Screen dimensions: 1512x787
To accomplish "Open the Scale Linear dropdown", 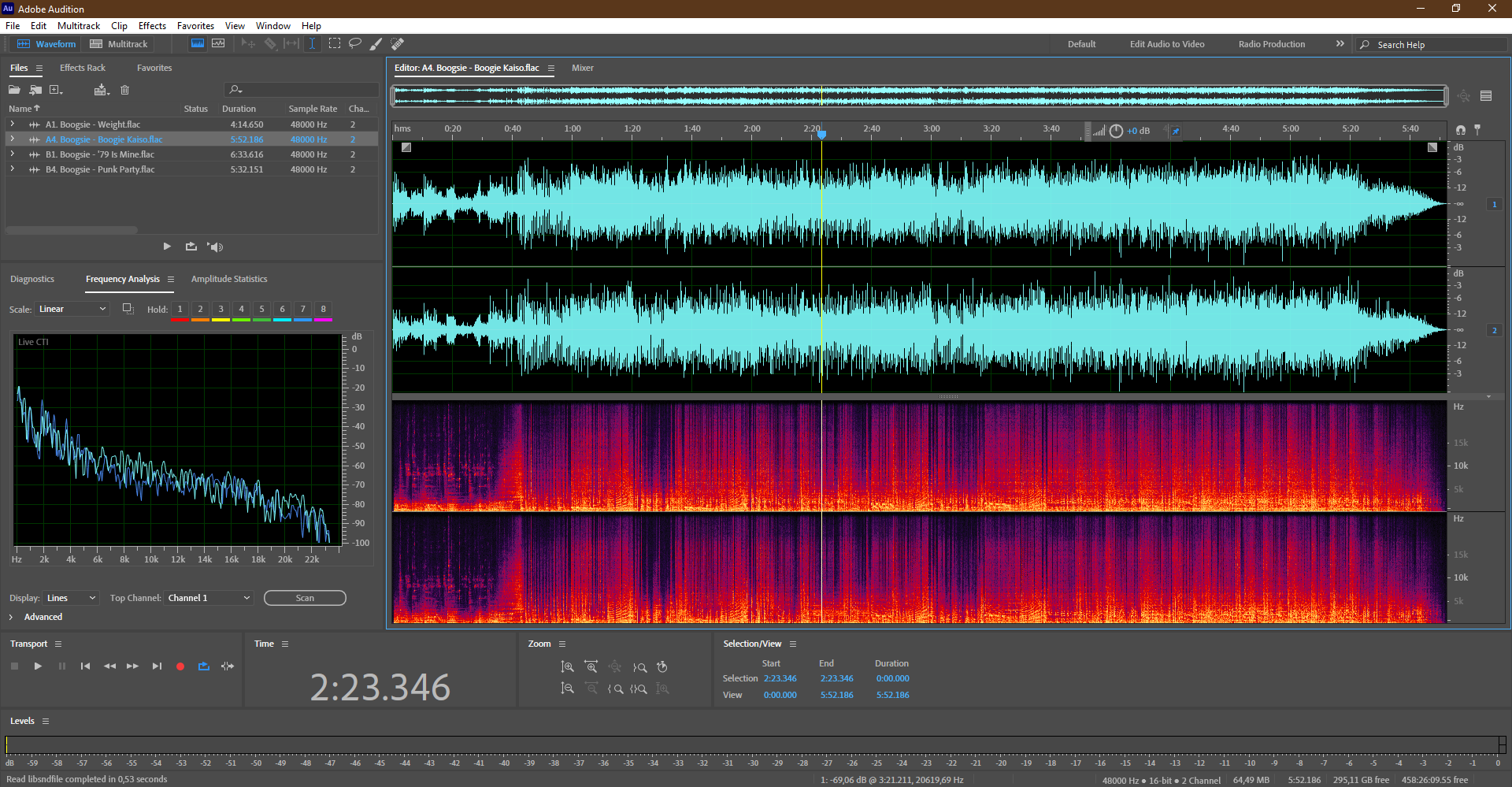I will (x=72, y=309).
